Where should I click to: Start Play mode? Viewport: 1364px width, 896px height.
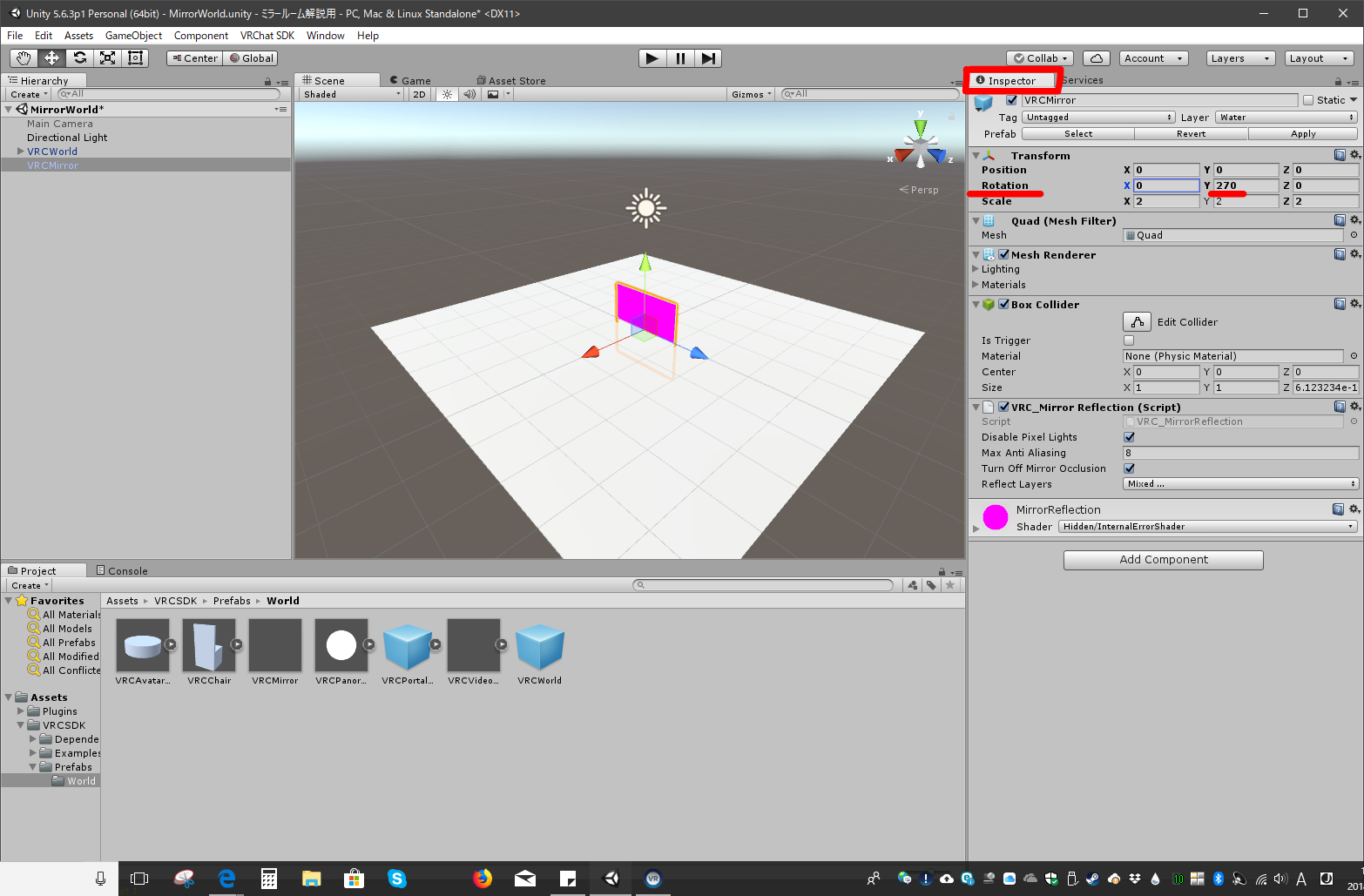pyautogui.click(x=652, y=58)
